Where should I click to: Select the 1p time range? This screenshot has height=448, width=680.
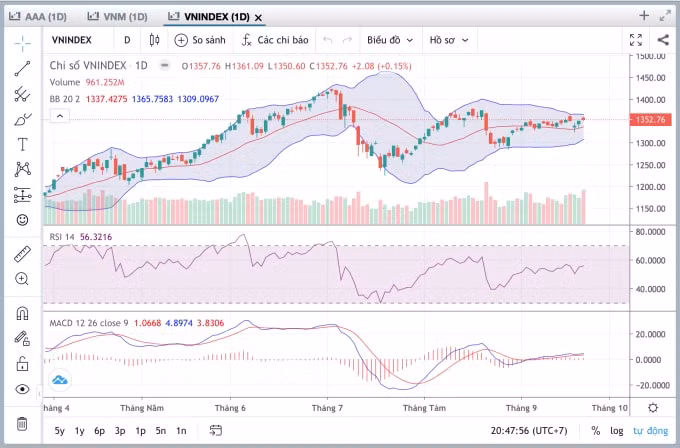pyautogui.click(x=140, y=431)
